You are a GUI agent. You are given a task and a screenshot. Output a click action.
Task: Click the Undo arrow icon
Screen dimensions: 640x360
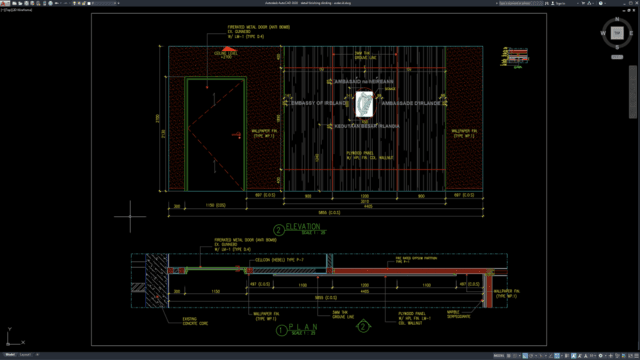pos(56,3)
